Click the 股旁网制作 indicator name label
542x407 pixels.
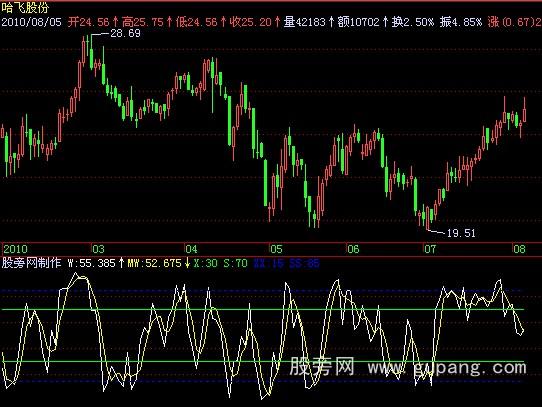[31, 263]
